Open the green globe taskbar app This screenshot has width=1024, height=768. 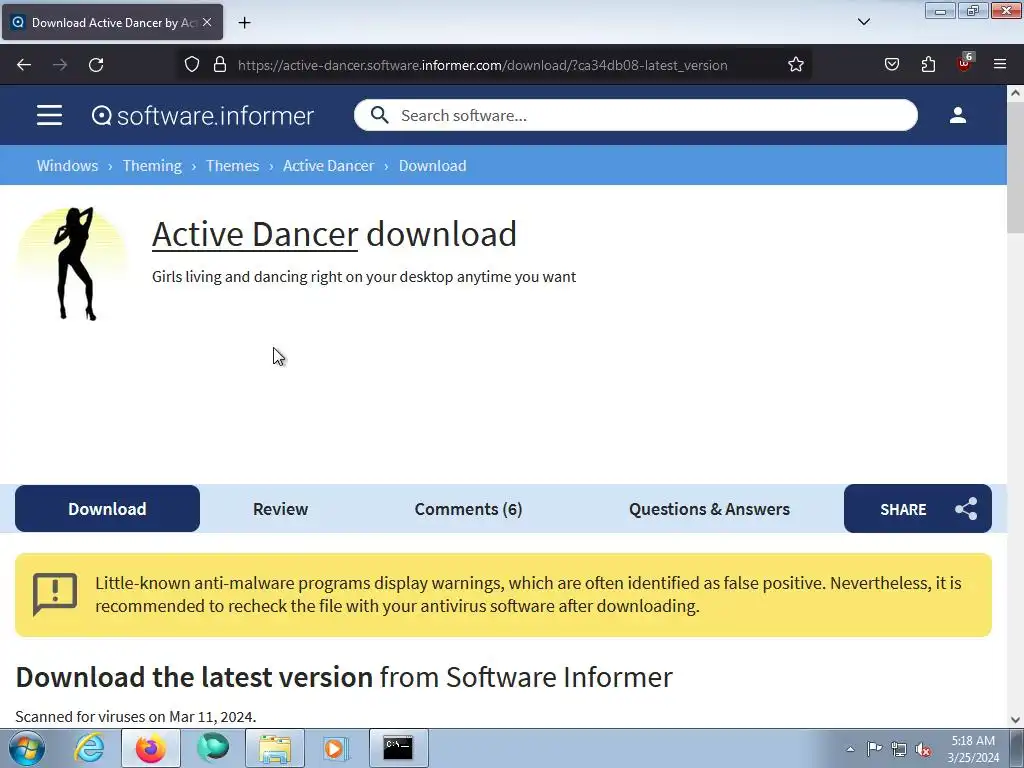(213, 748)
